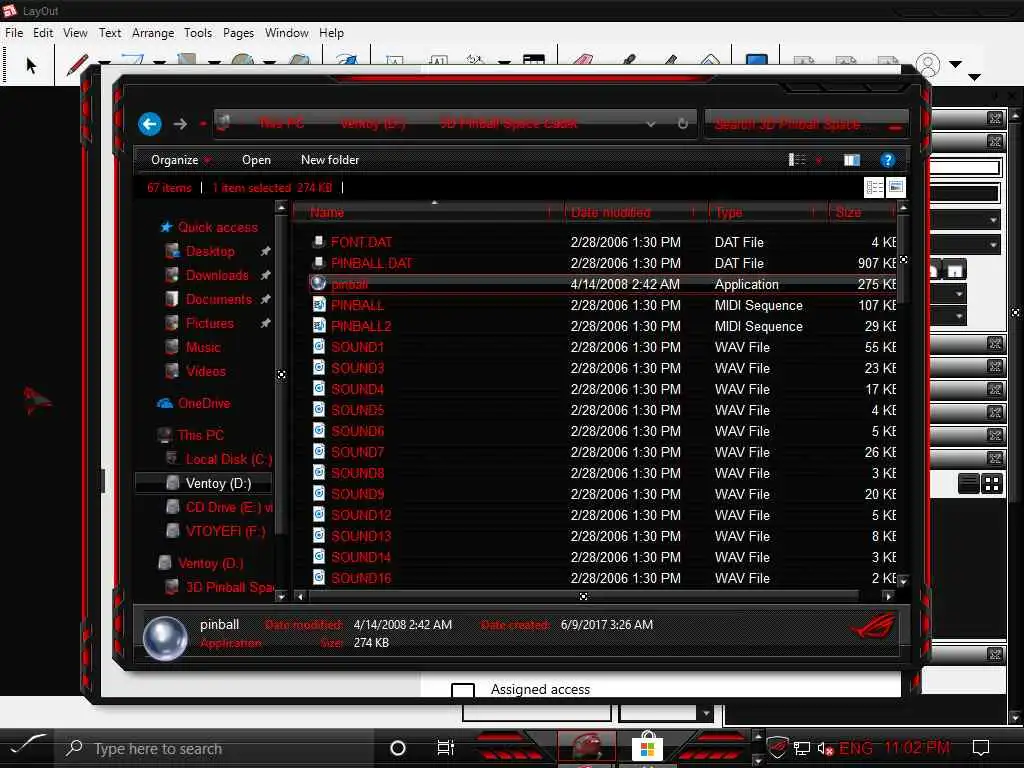Screen dimensions: 1024x768
Task: Open the dropdown arrow beside user account icon
Action: (x=955, y=65)
